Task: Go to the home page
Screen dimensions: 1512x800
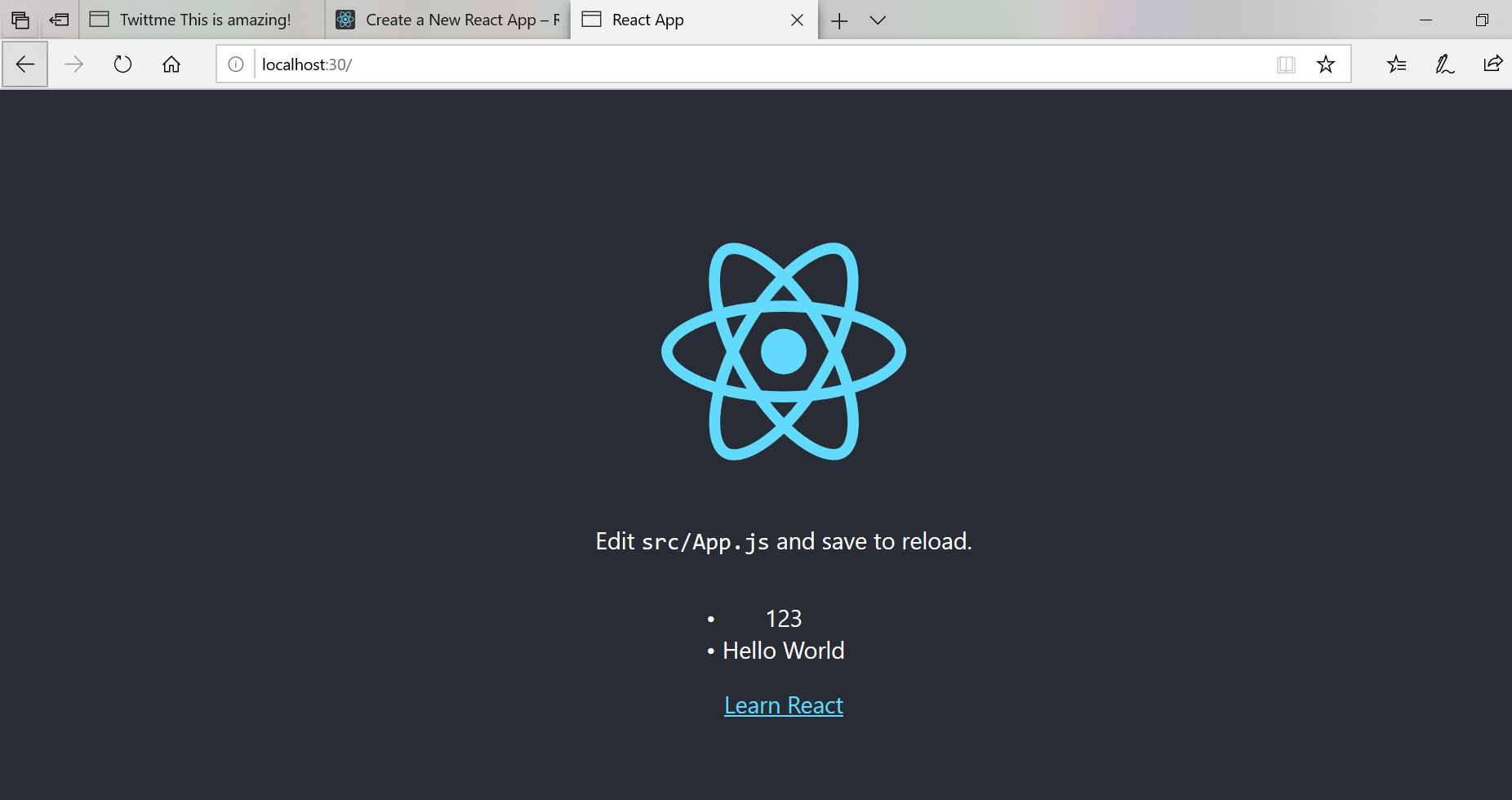Action: [x=171, y=64]
